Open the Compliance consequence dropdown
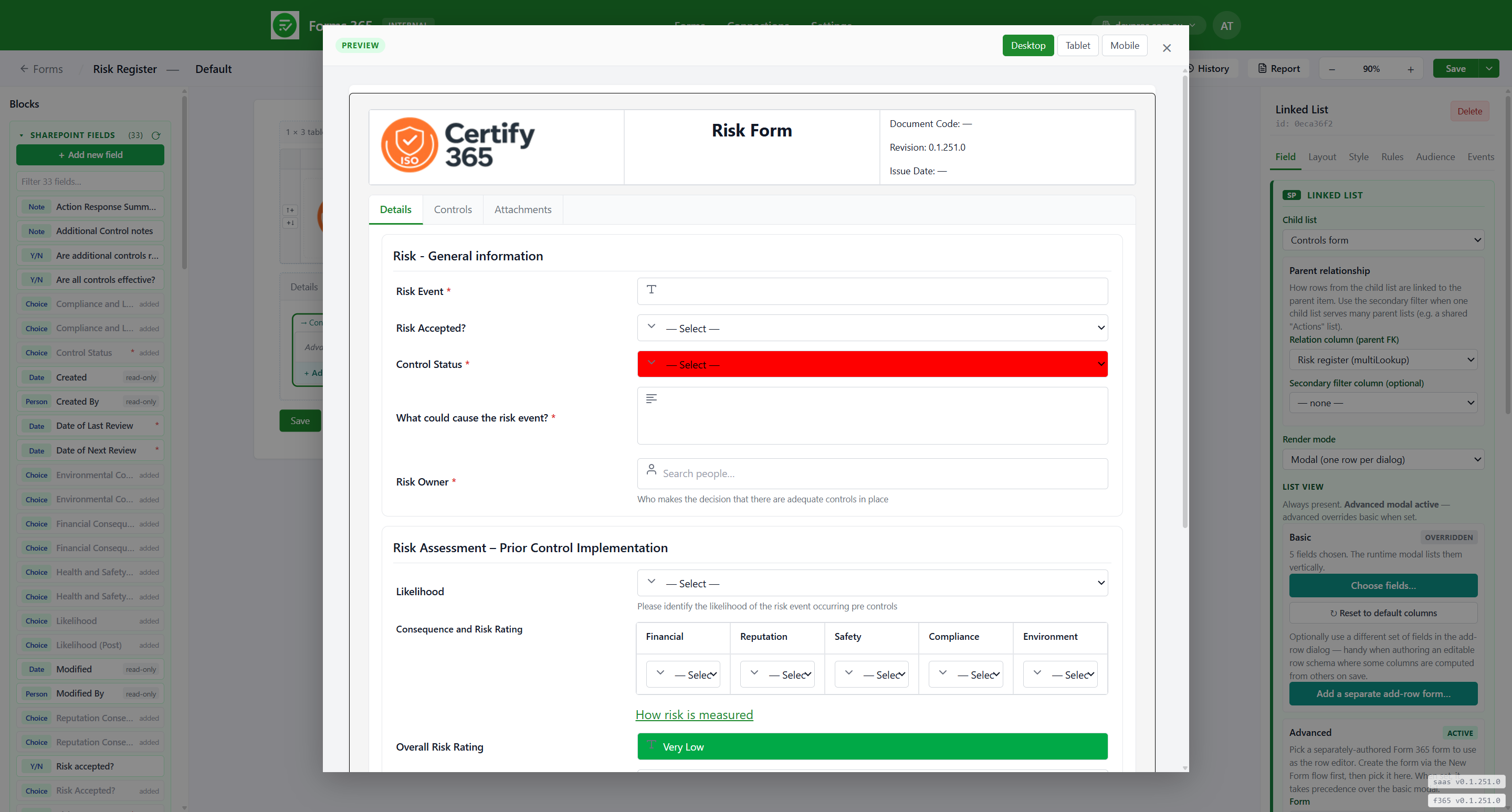The width and height of the screenshot is (1512, 812). coord(965,674)
